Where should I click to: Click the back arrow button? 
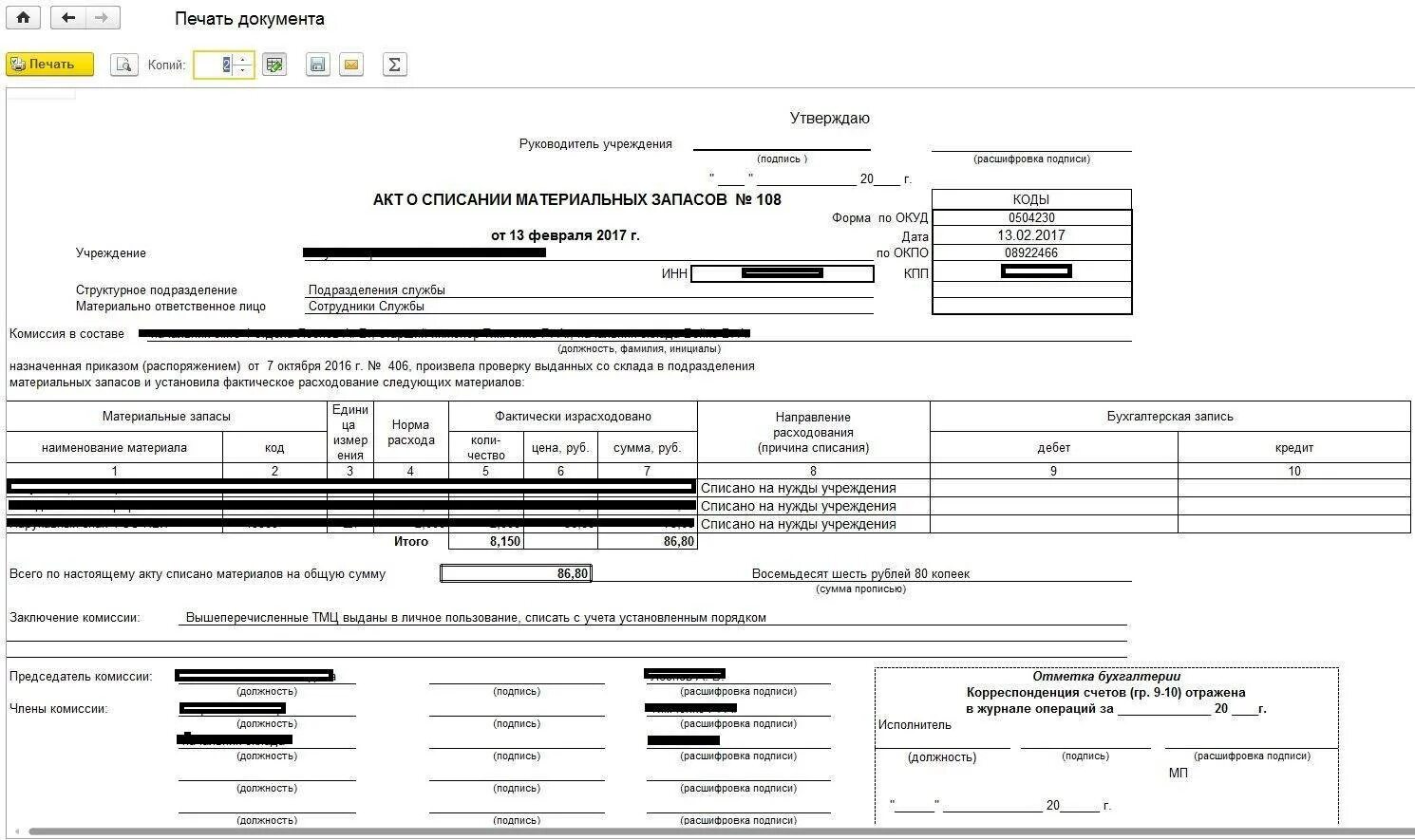click(67, 18)
